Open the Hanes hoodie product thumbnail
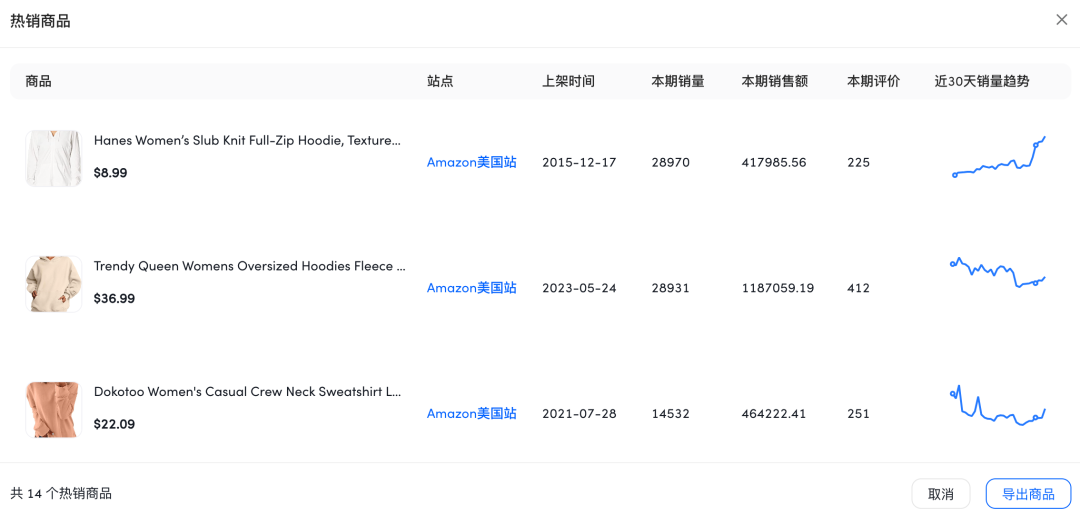This screenshot has height=515, width=1080. coord(54,158)
